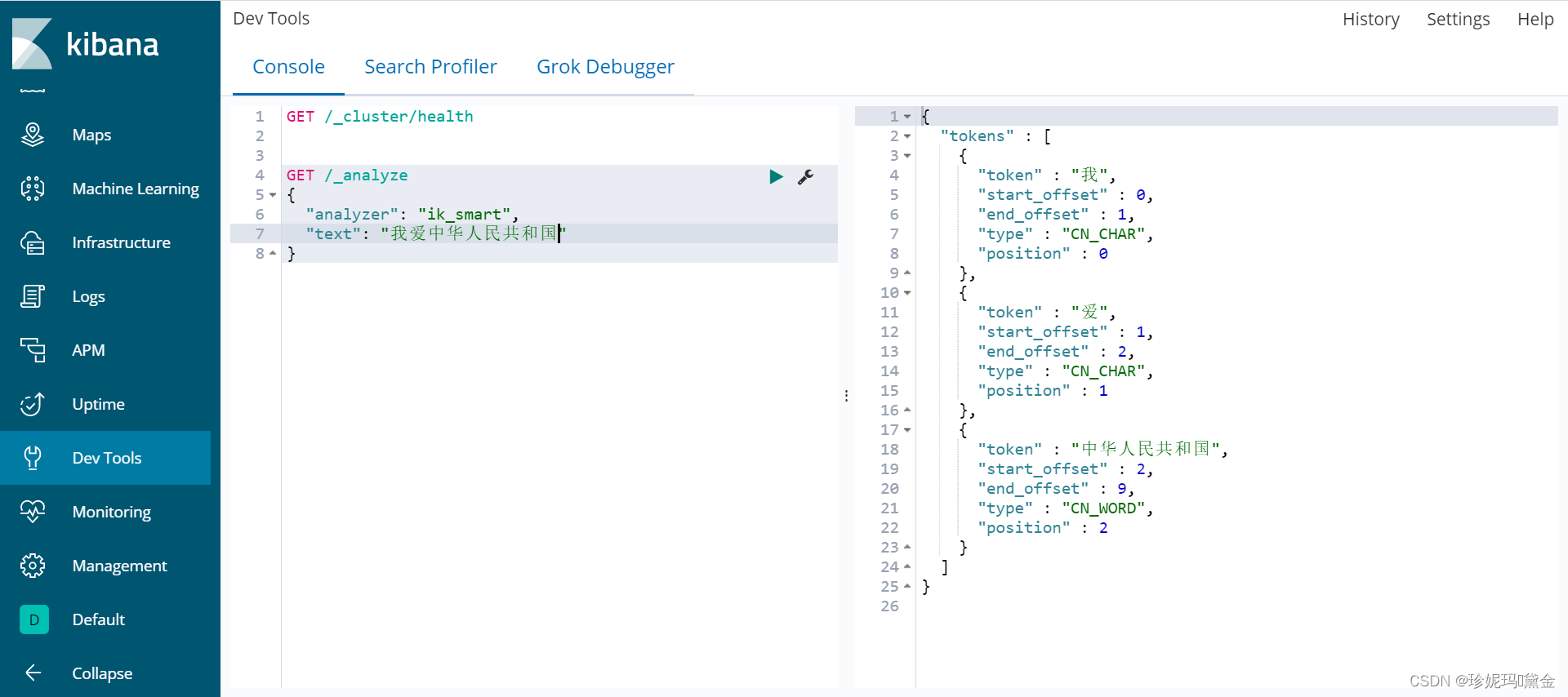Click the Management sidebar label
This screenshot has width=1568, height=697.
click(119, 566)
